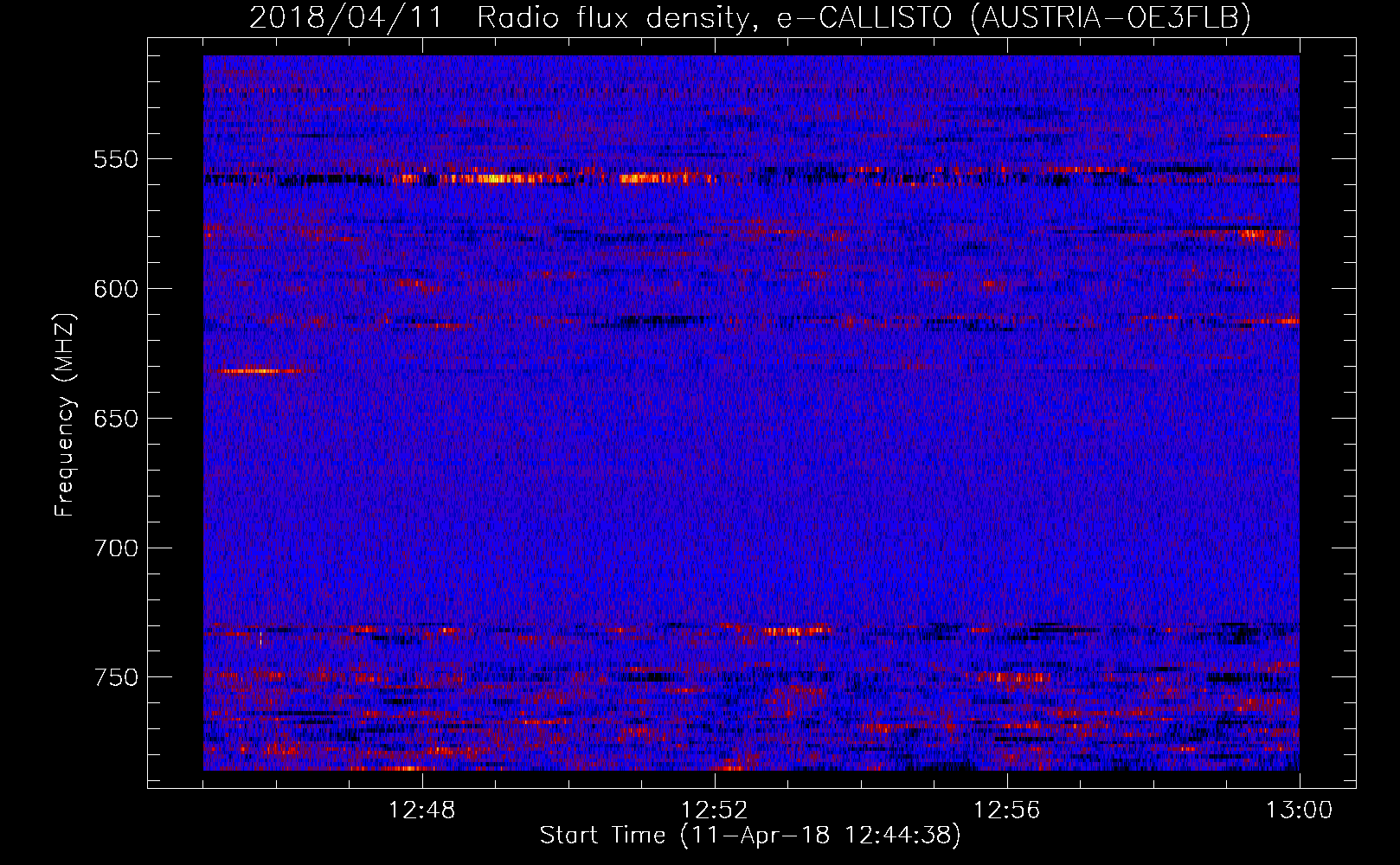This screenshot has height=865, width=1400.
Task: Click the 750 frequency tick label
Action: [x=116, y=677]
